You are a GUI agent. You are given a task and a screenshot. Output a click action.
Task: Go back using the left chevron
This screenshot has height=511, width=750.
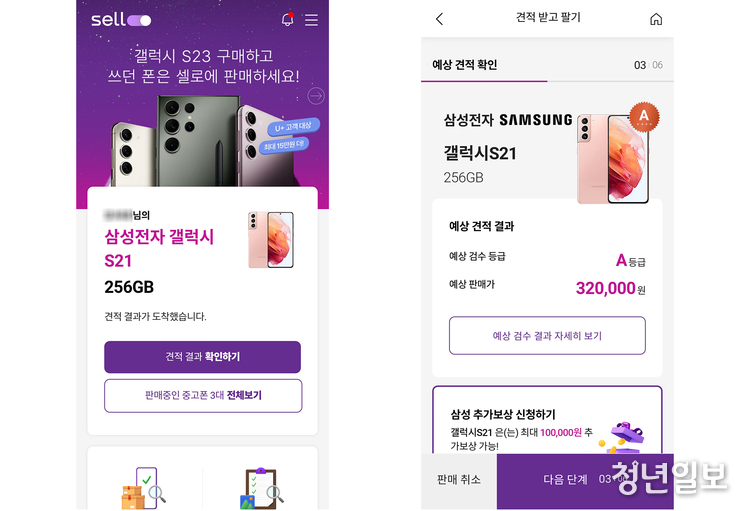coord(440,19)
